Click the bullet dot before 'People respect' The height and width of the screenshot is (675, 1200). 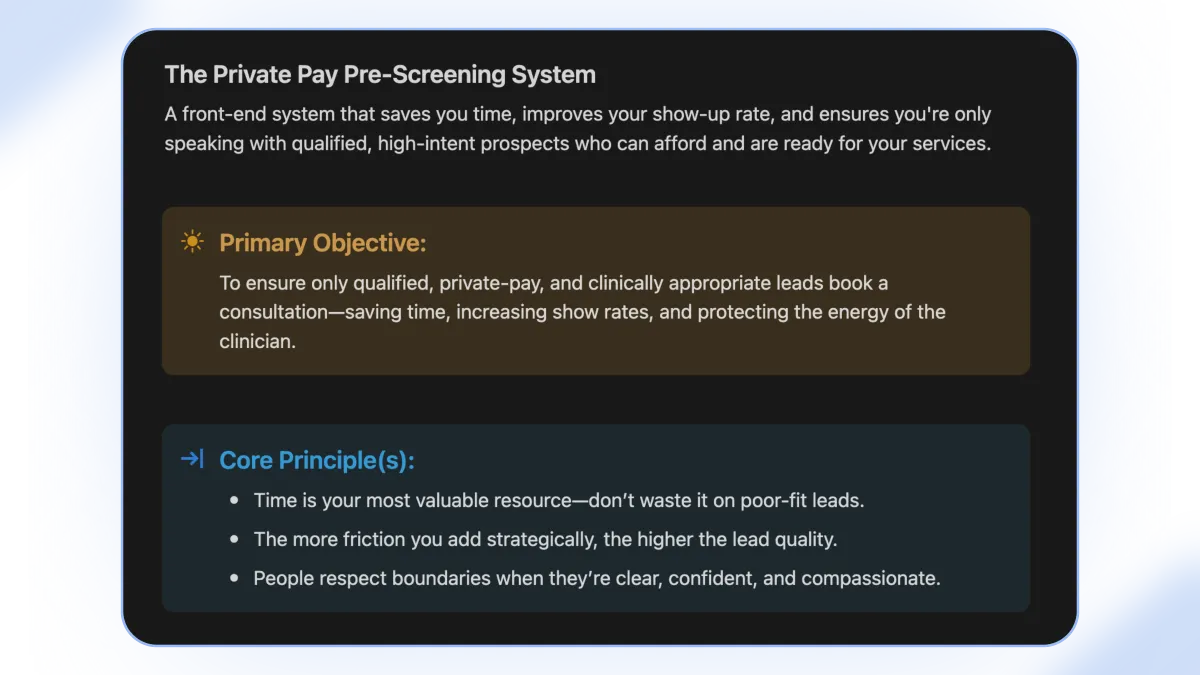(x=234, y=578)
